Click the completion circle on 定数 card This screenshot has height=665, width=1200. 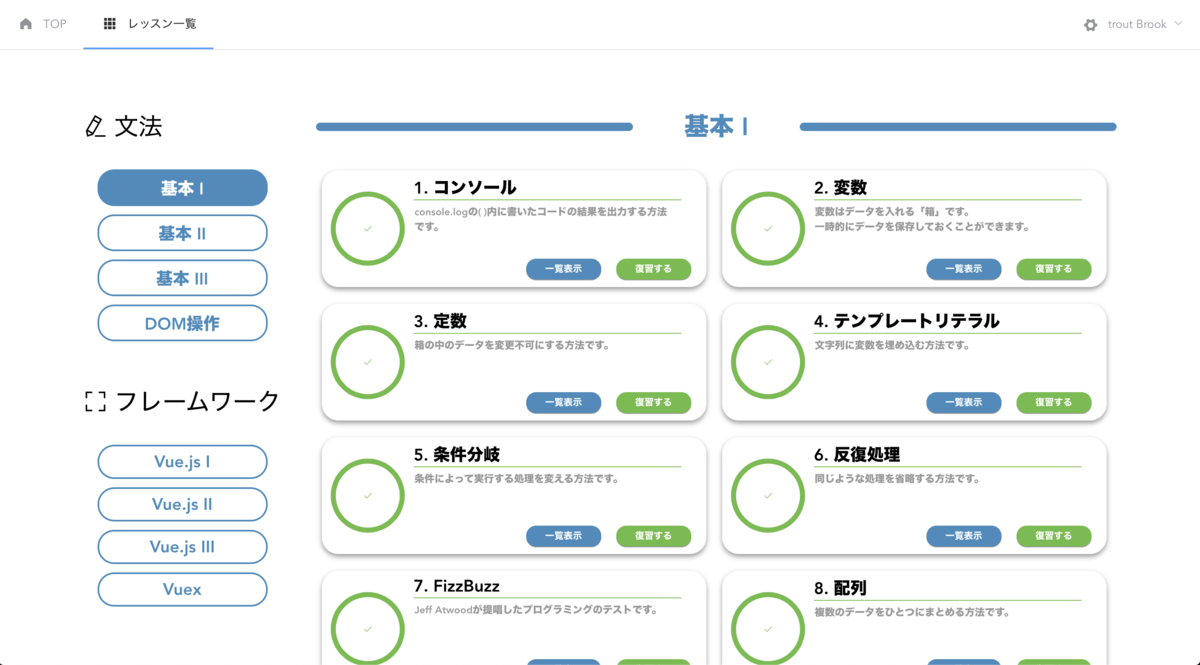click(368, 362)
